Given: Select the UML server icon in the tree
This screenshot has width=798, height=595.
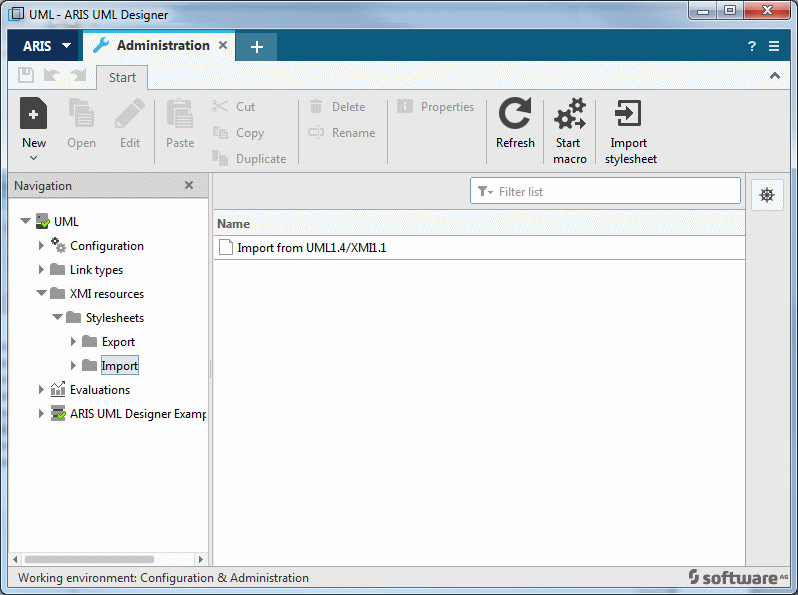Looking at the screenshot, I should click(x=43, y=221).
